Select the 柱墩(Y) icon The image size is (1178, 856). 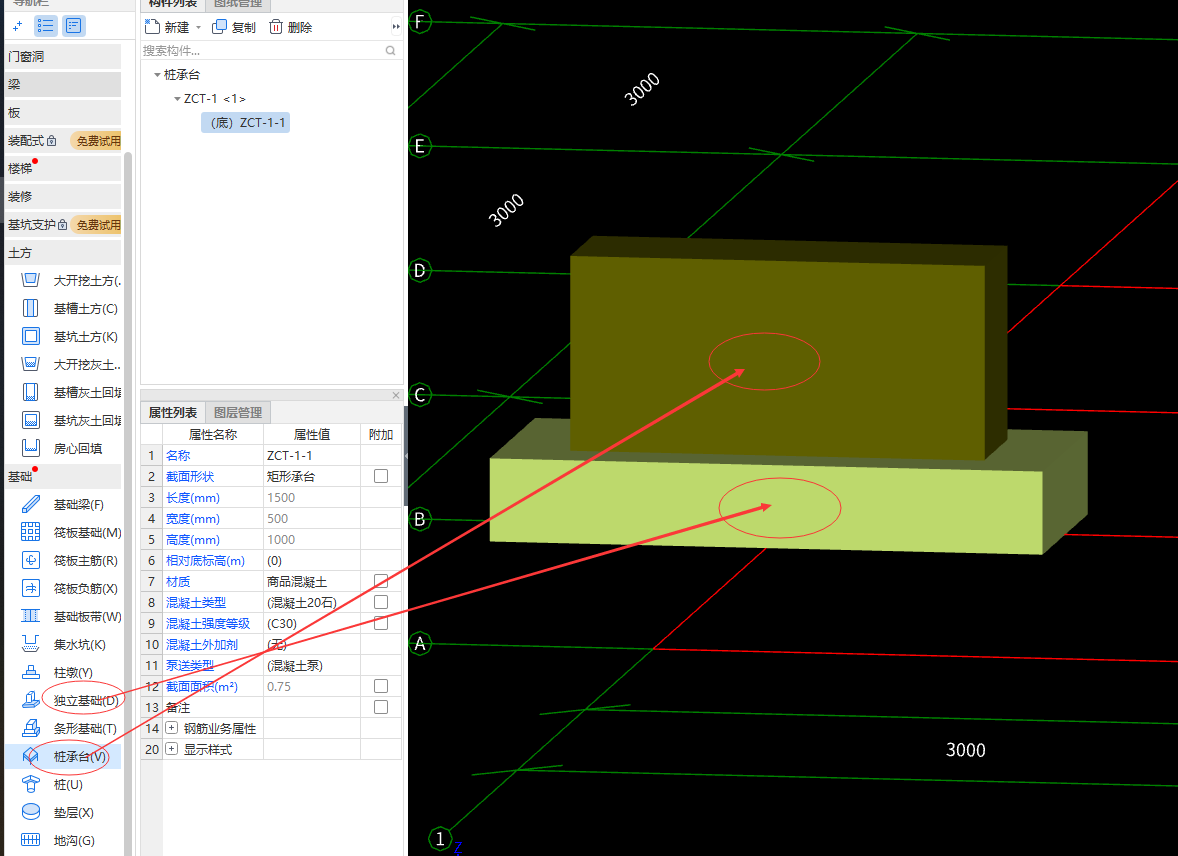31,672
